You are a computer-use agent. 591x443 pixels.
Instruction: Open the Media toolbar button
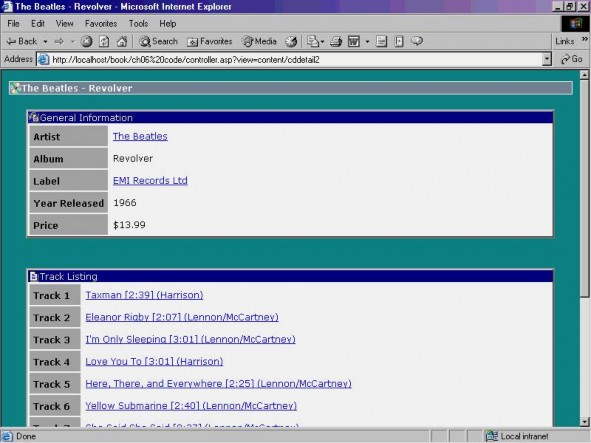[x=259, y=41]
